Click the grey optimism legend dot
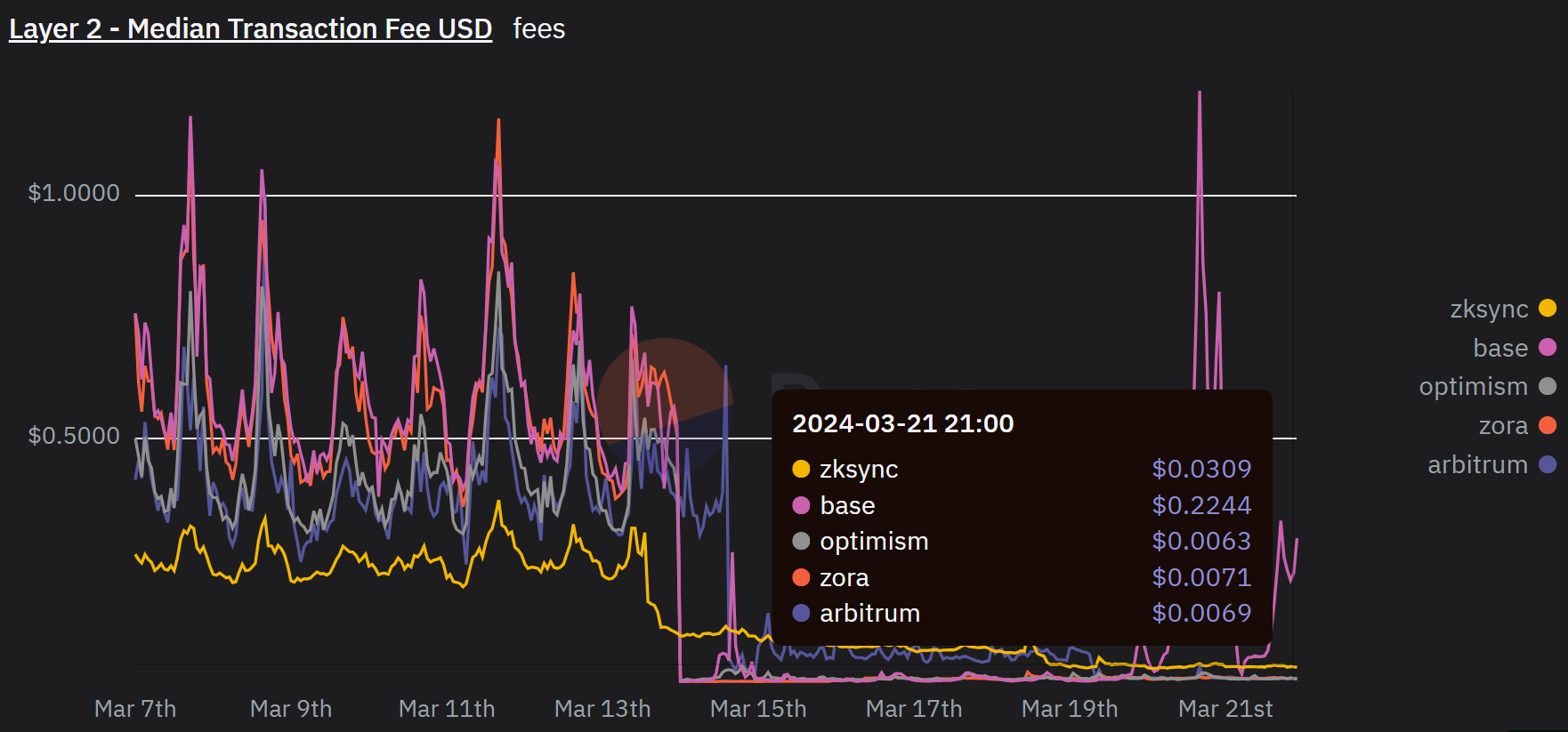The height and width of the screenshot is (732, 1568). click(1548, 386)
